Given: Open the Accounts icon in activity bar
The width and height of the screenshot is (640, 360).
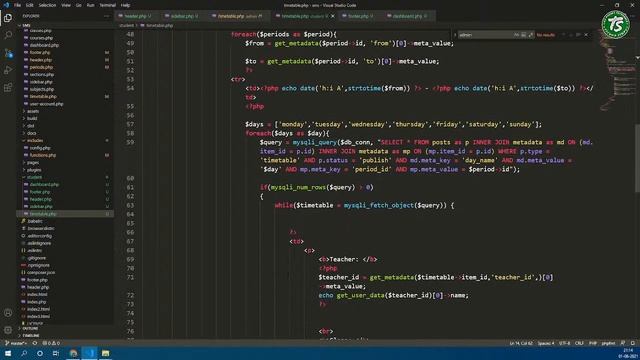Looking at the screenshot, I should click(x=8, y=313).
